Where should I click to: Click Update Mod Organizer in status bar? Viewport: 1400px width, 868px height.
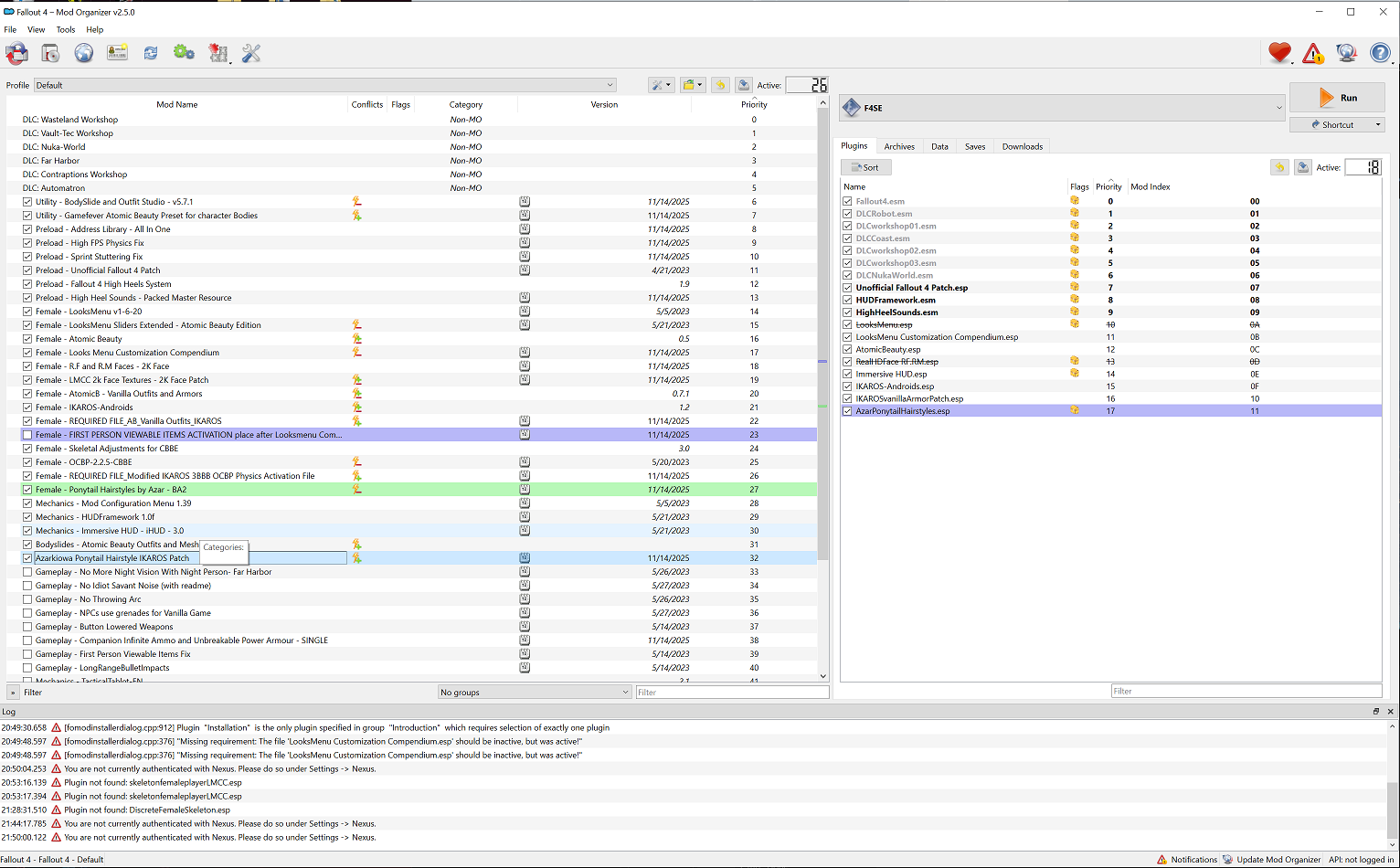(1272, 860)
